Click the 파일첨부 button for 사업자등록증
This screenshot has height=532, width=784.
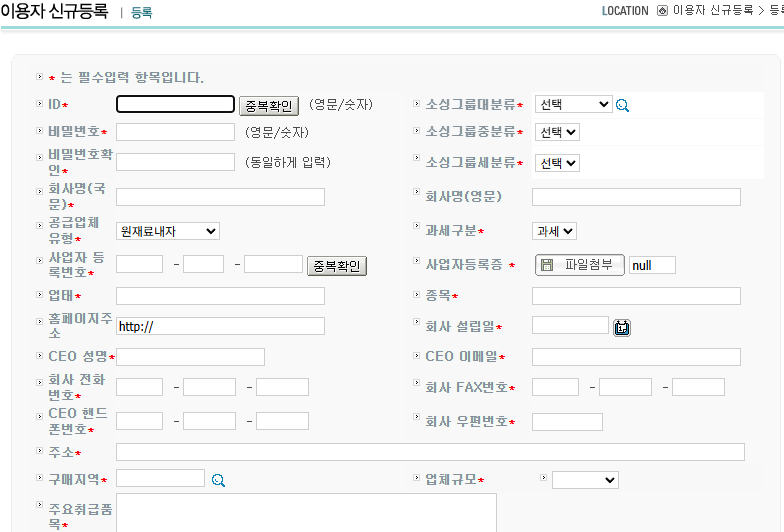[x=580, y=265]
